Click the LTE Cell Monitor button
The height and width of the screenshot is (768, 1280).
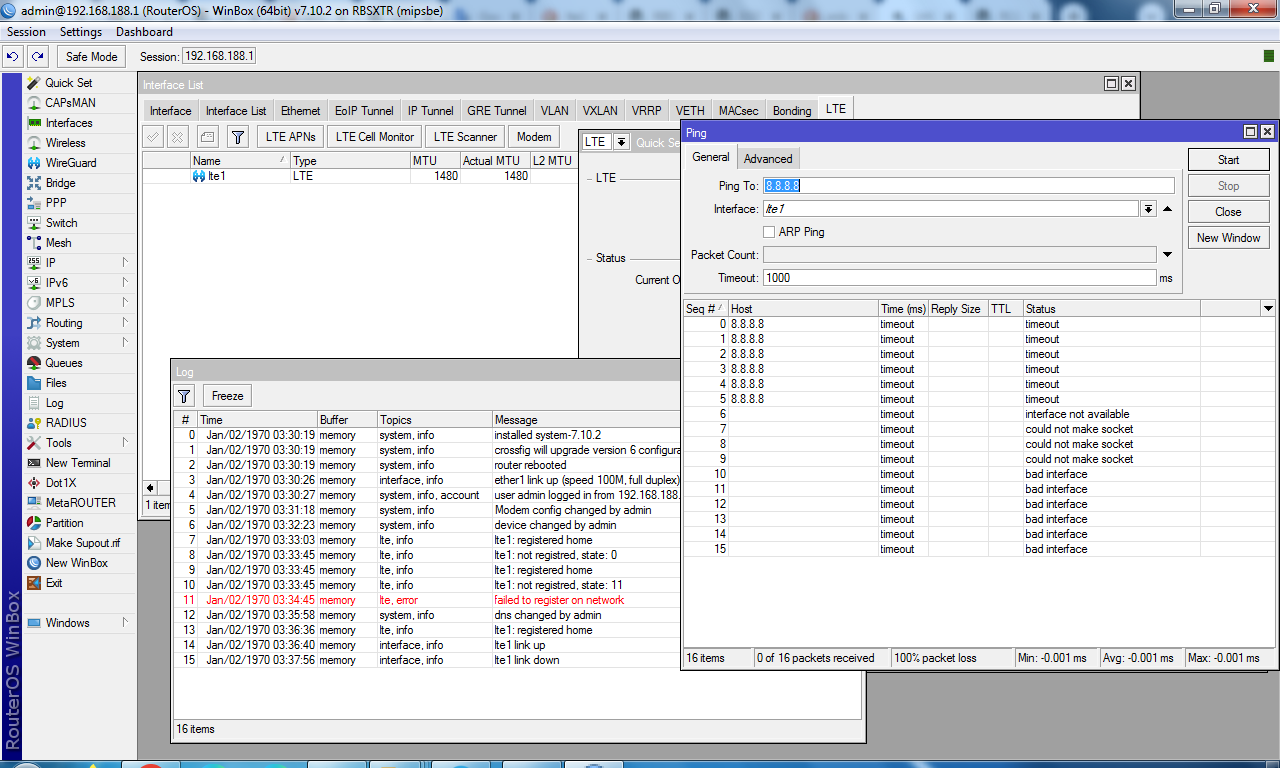tap(375, 137)
